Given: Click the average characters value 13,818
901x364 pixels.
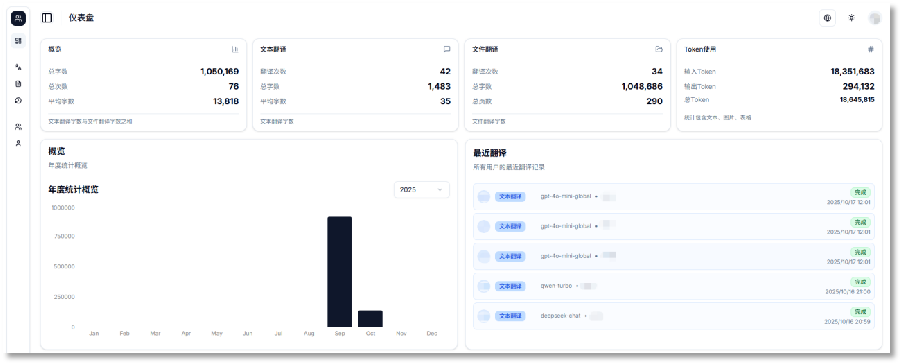Looking at the screenshot, I should click(x=226, y=101).
